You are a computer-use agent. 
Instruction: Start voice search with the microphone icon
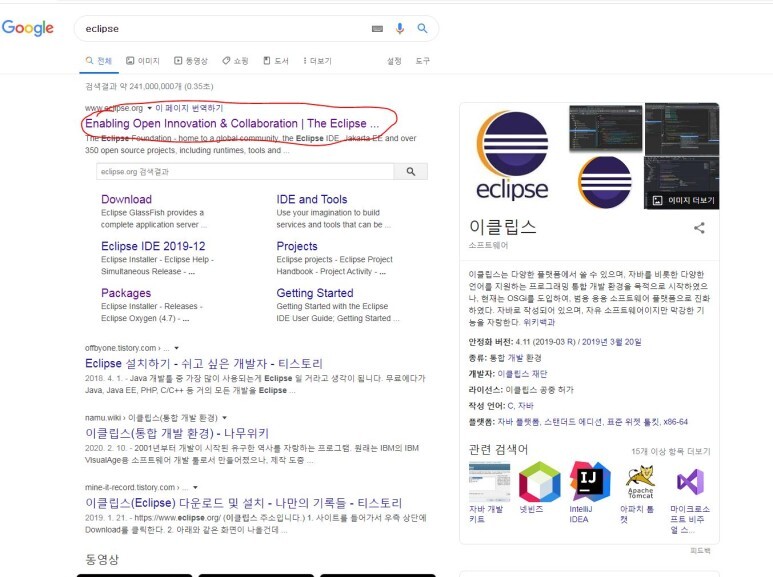(x=400, y=29)
